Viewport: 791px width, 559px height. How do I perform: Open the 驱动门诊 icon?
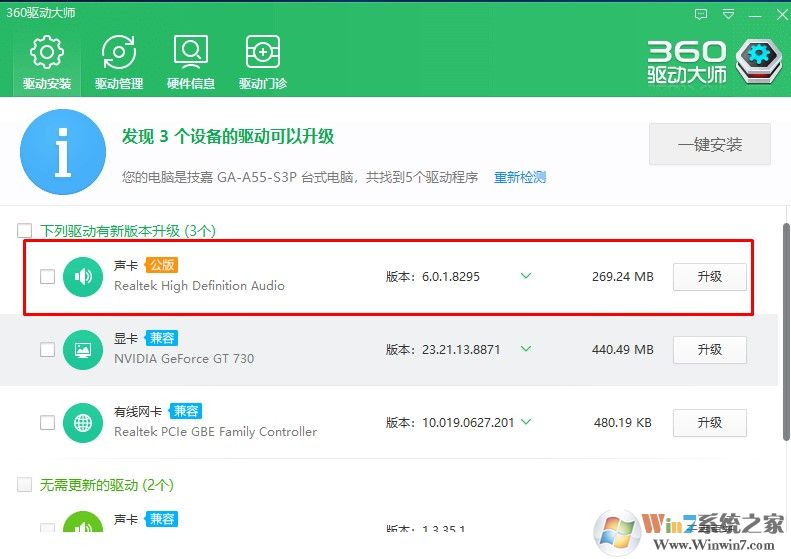(x=262, y=54)
